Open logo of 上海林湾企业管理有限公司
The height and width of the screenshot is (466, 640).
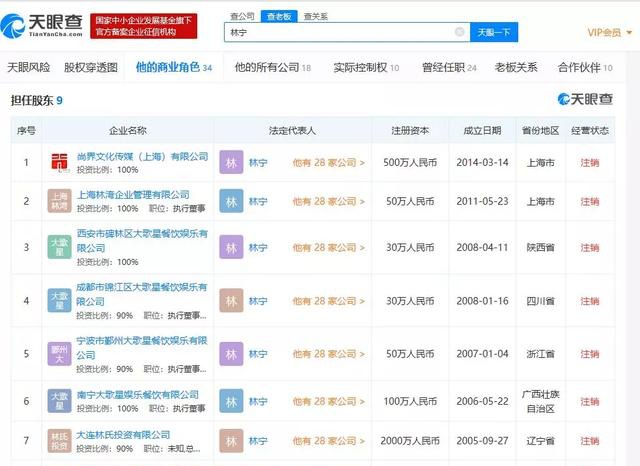[x=60, y=201]
